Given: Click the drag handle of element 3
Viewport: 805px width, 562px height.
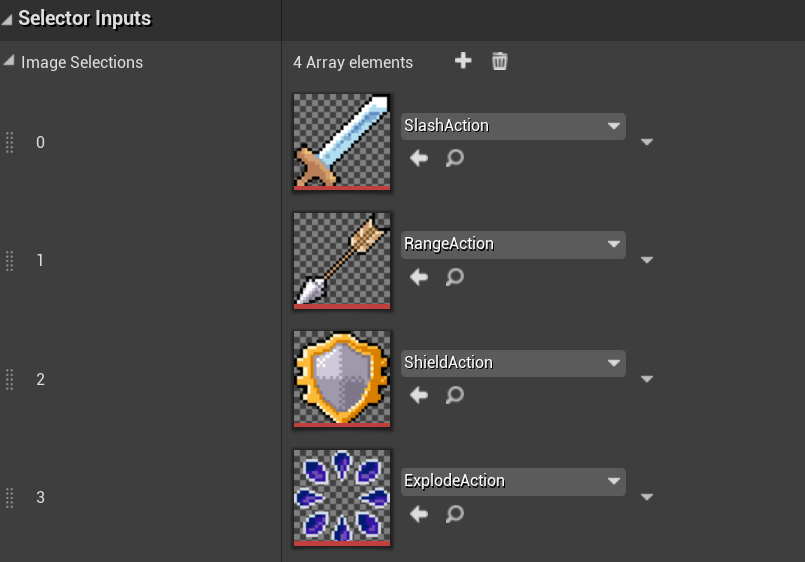Looking at the screenshot, I should [x=10, y=497].
